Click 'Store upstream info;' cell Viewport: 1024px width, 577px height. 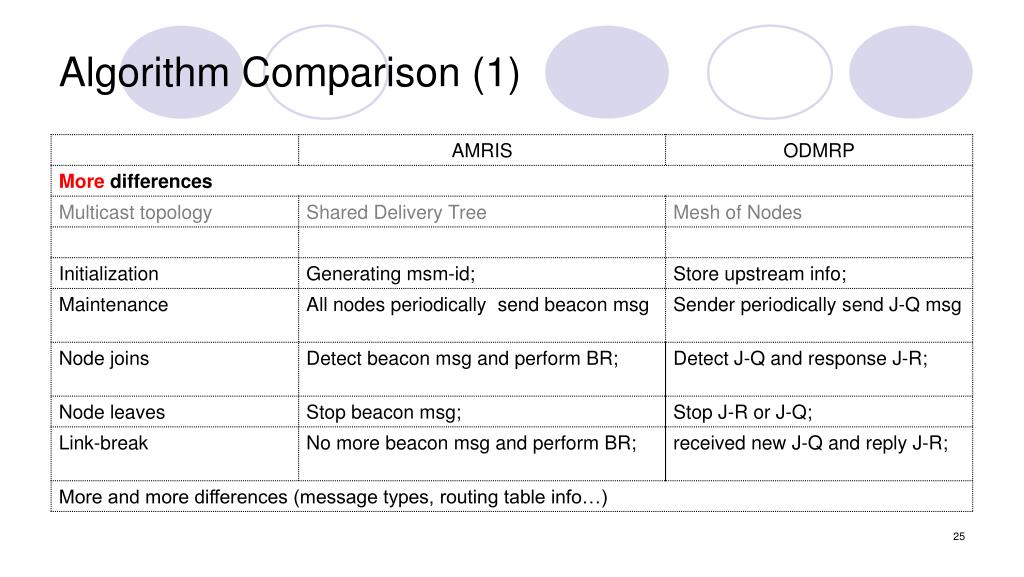(759, 274)
